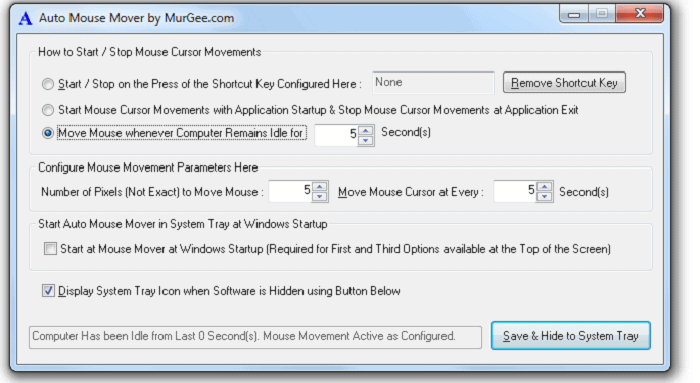
Task: Click the idle status message box
Action: tap(255, 337)
